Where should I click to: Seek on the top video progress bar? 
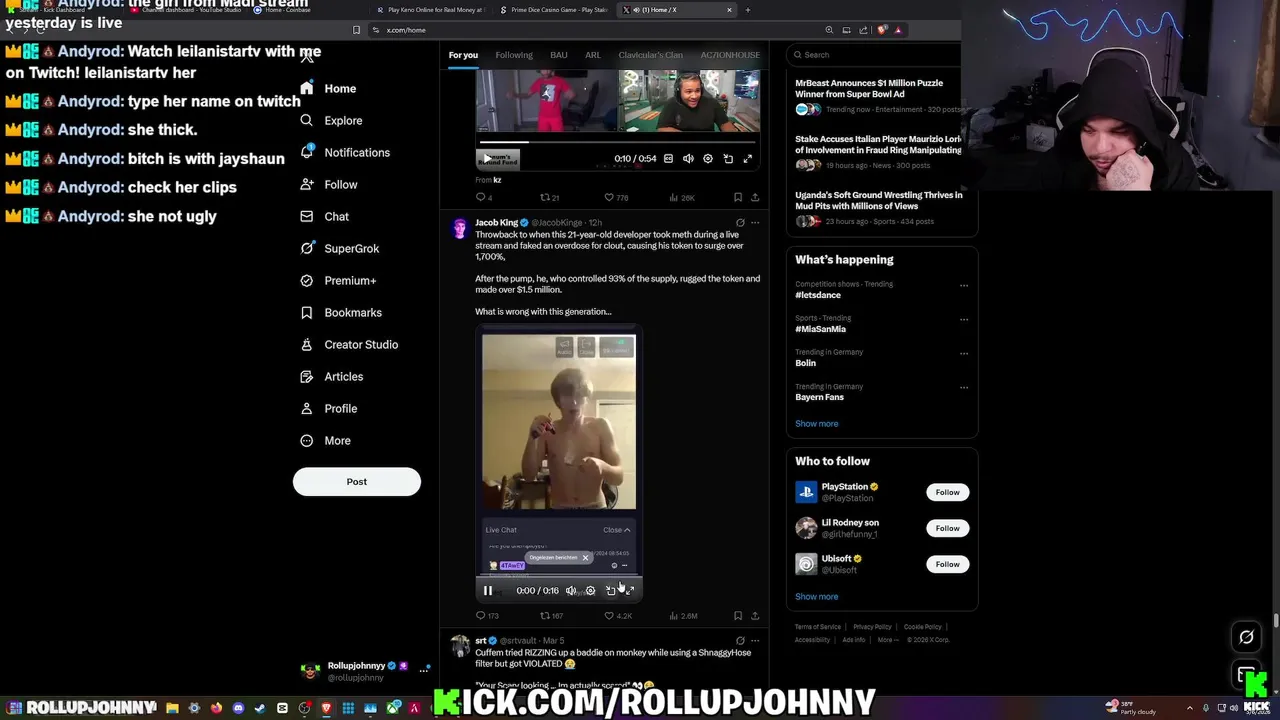click(617, 142)
